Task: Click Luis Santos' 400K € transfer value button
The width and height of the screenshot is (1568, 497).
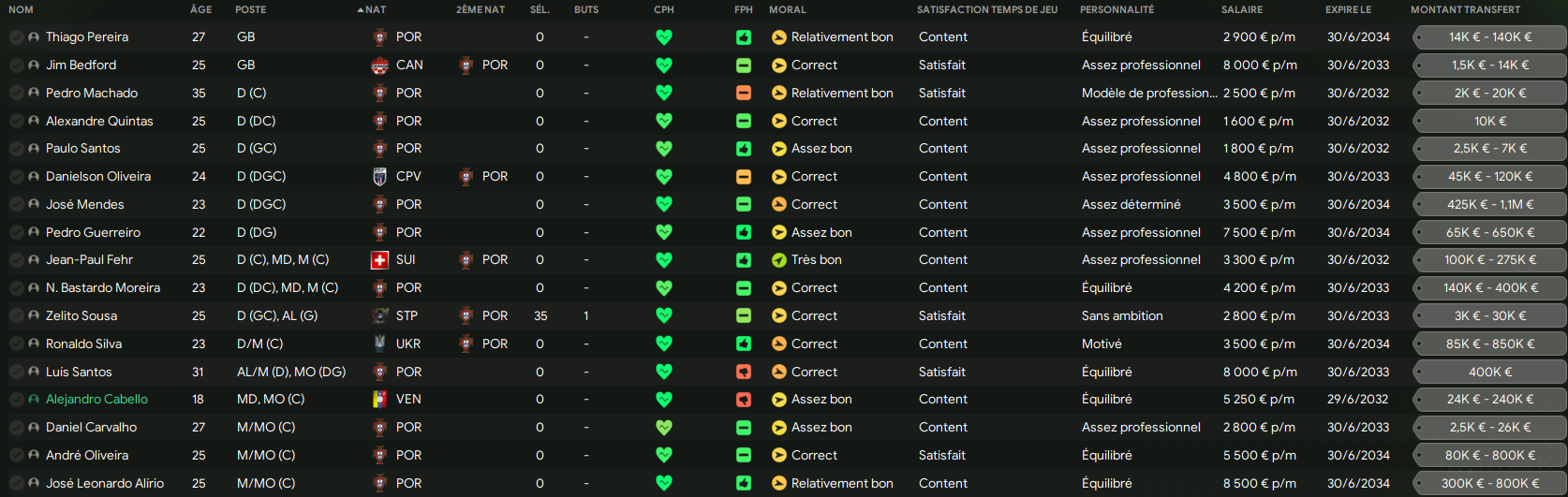Action: [x=1490, y=373]
